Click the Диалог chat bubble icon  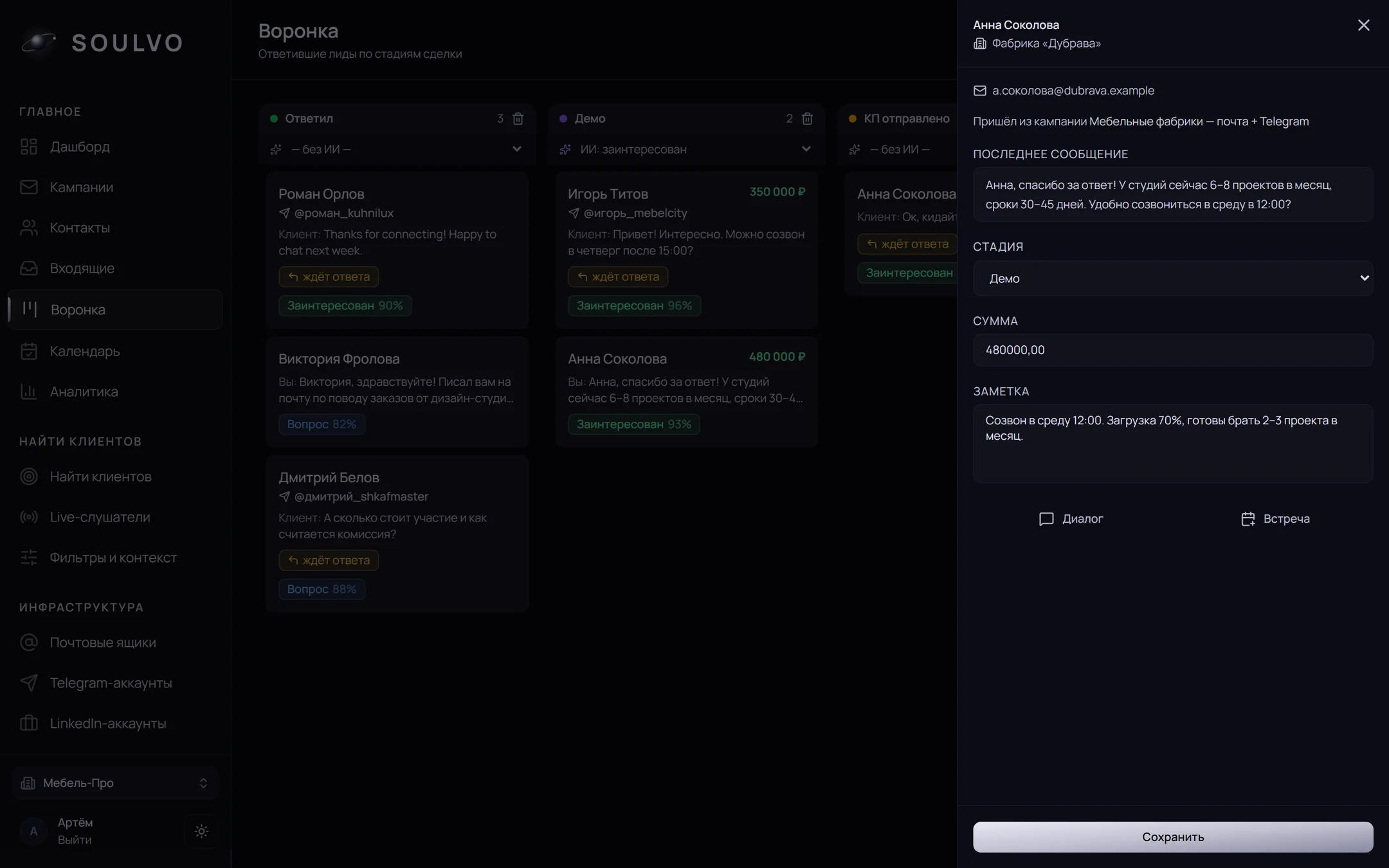point(1046,519)
